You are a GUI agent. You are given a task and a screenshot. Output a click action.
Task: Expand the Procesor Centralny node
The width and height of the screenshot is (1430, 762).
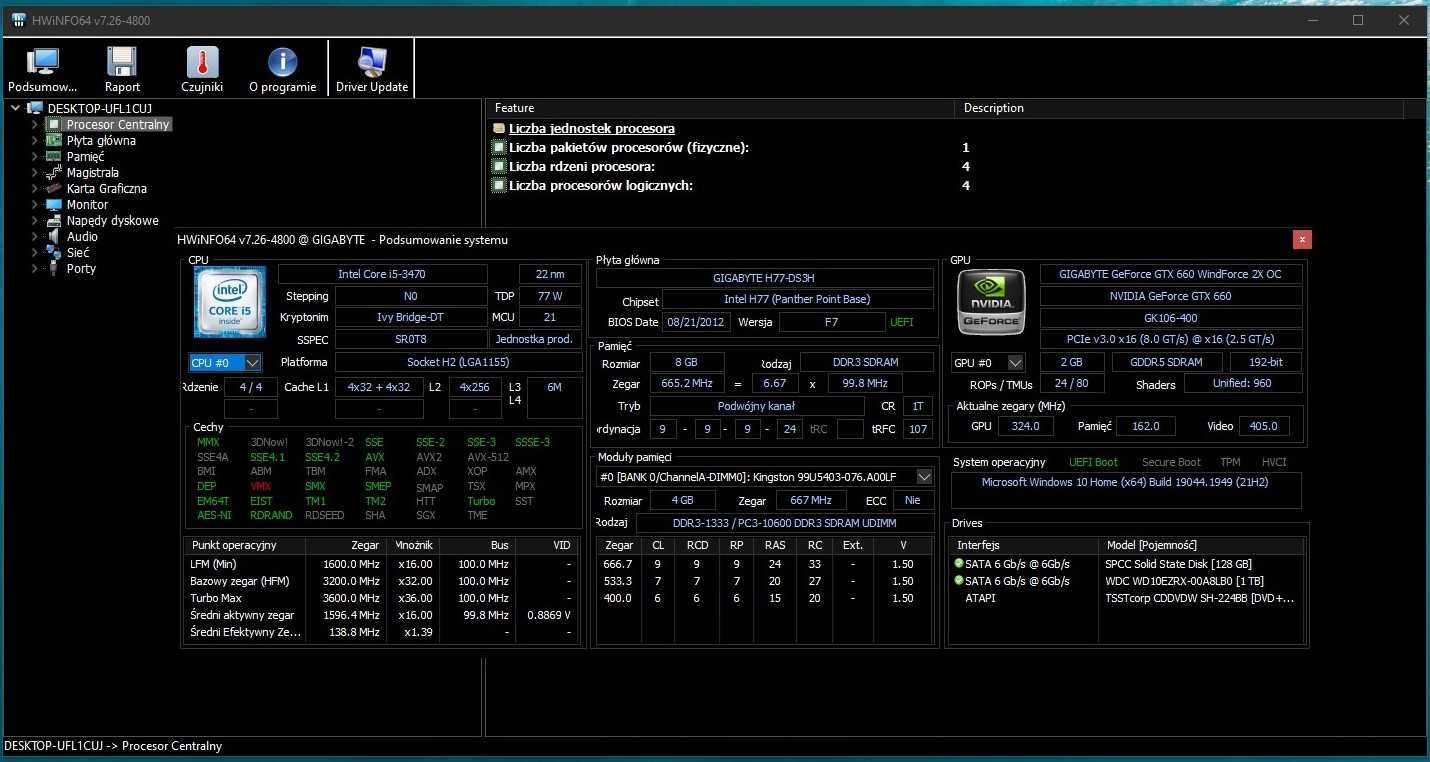[x=35, y=125]
